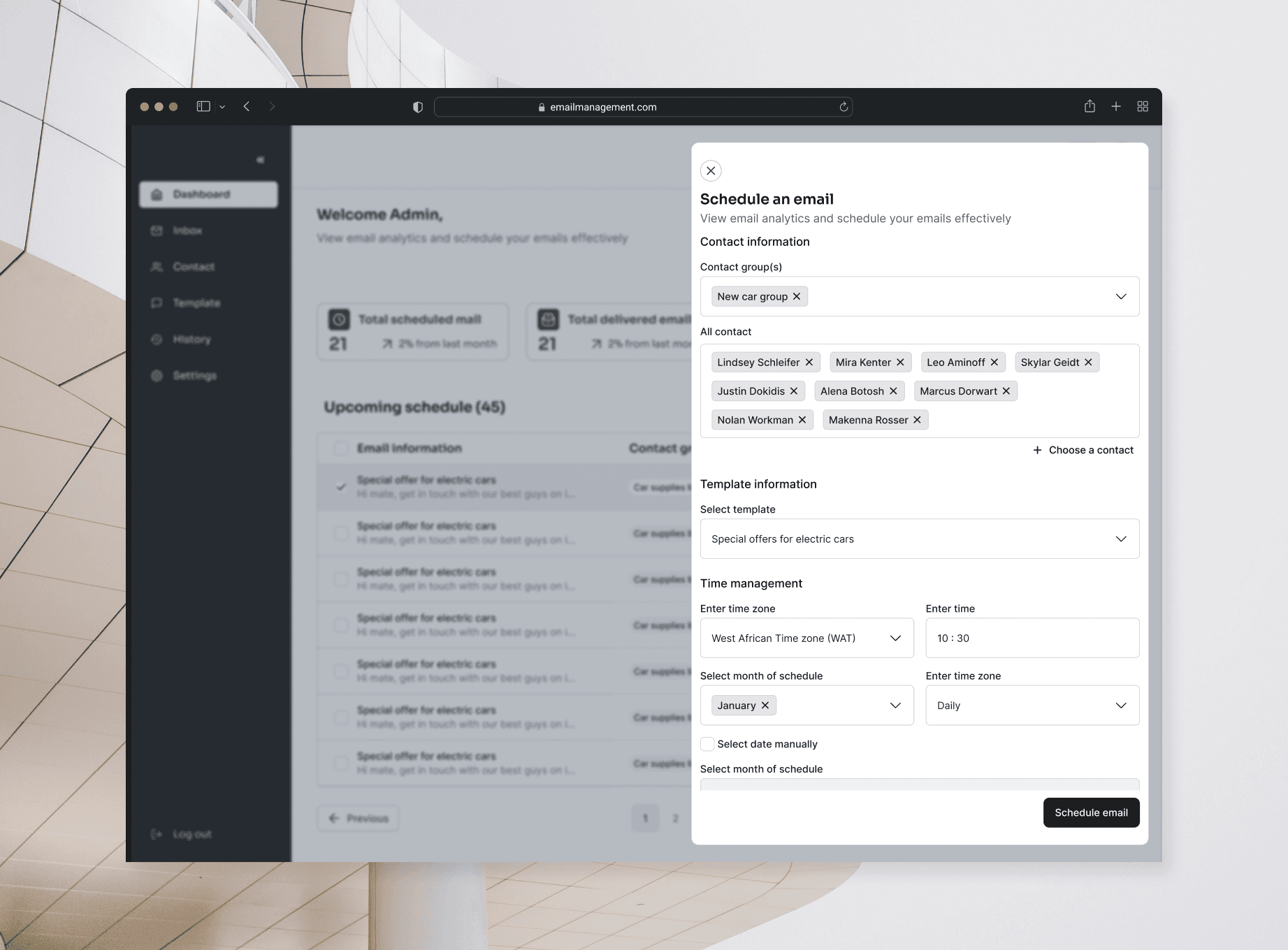This screenshot has width=1288, height=950.
Task: Expand the month of schedule dropdown
Action: point(895,706)
